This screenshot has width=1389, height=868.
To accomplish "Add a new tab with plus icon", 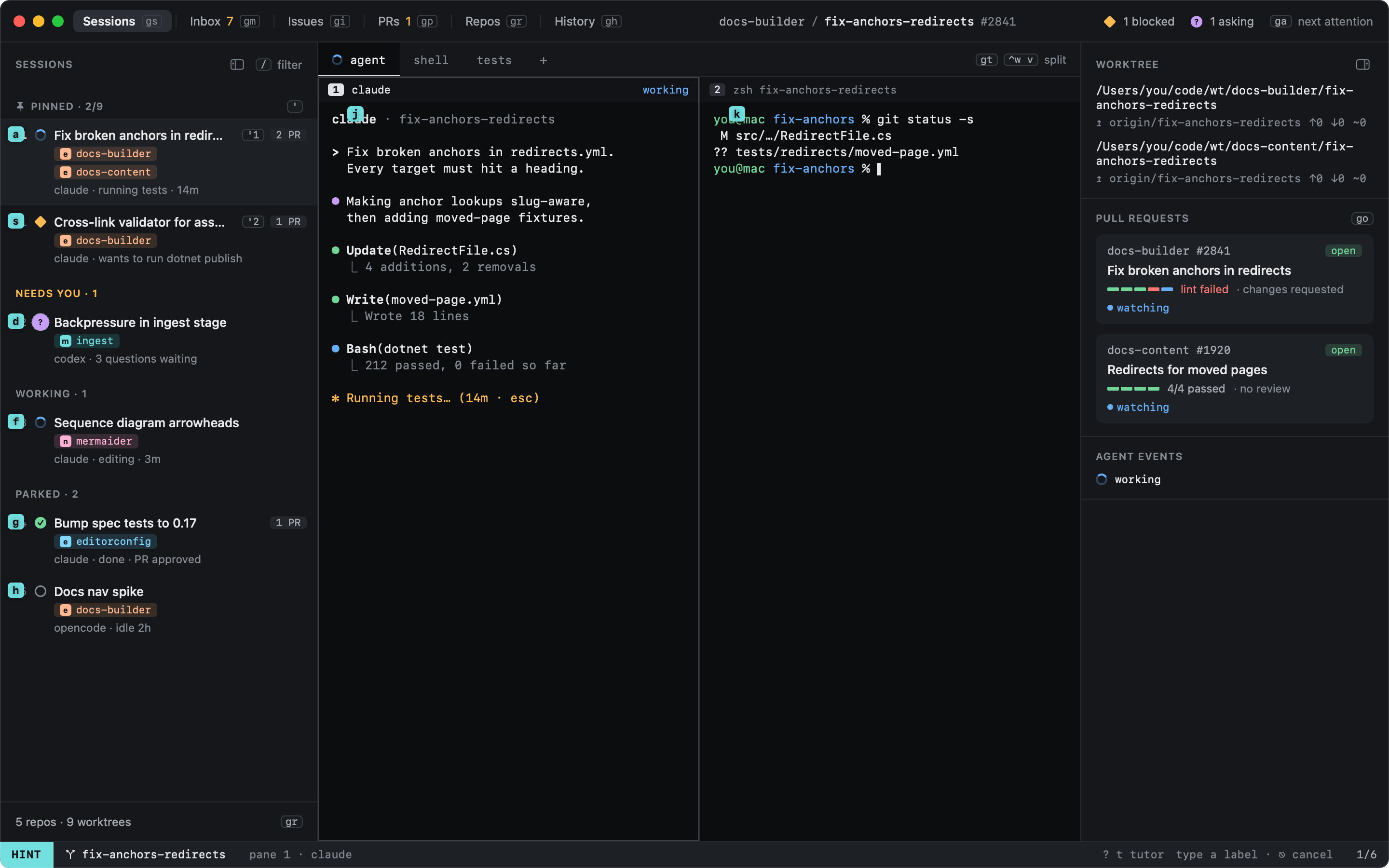I will 543,60.
